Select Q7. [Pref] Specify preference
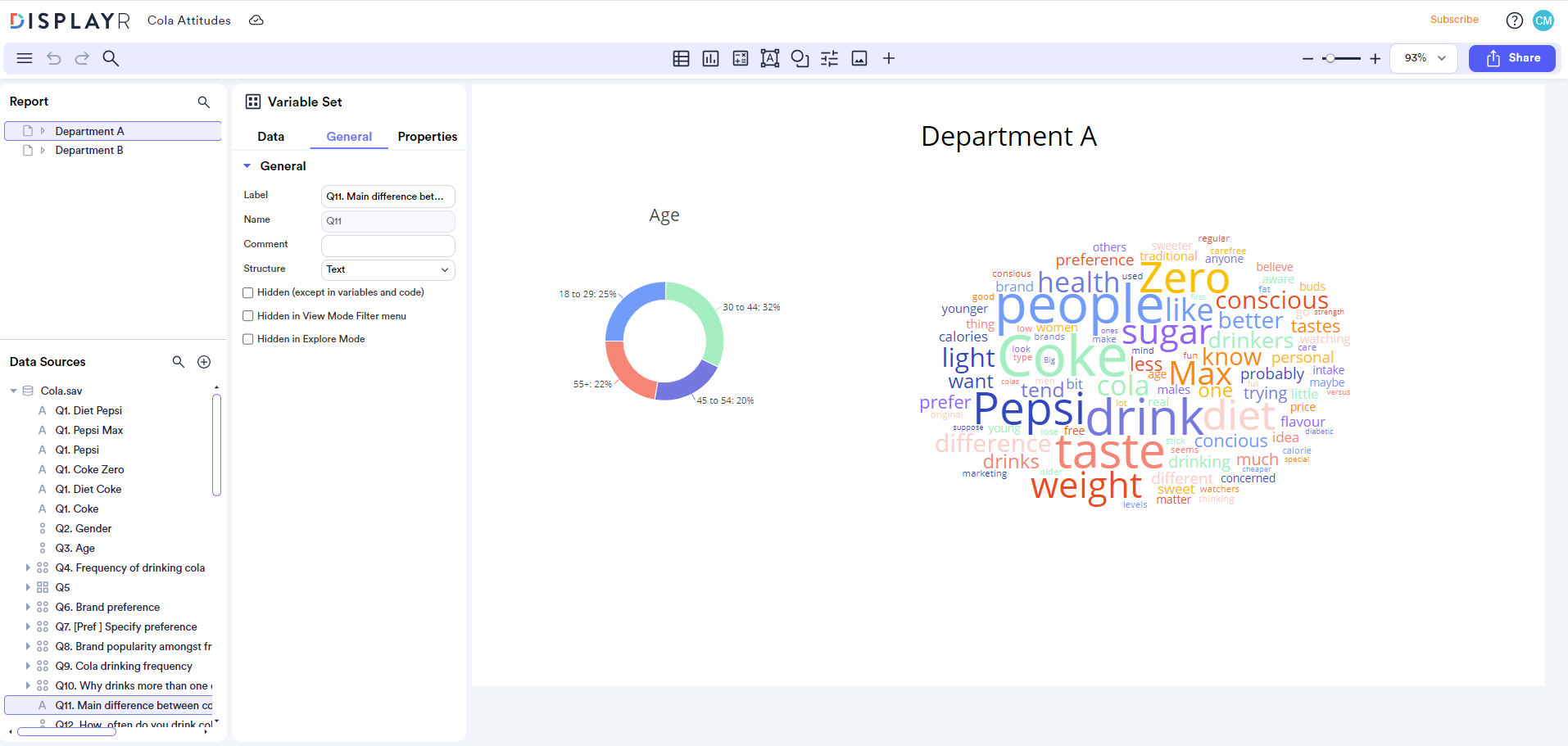The height and width of the screenshot is (746, 1568). [126, 626]
